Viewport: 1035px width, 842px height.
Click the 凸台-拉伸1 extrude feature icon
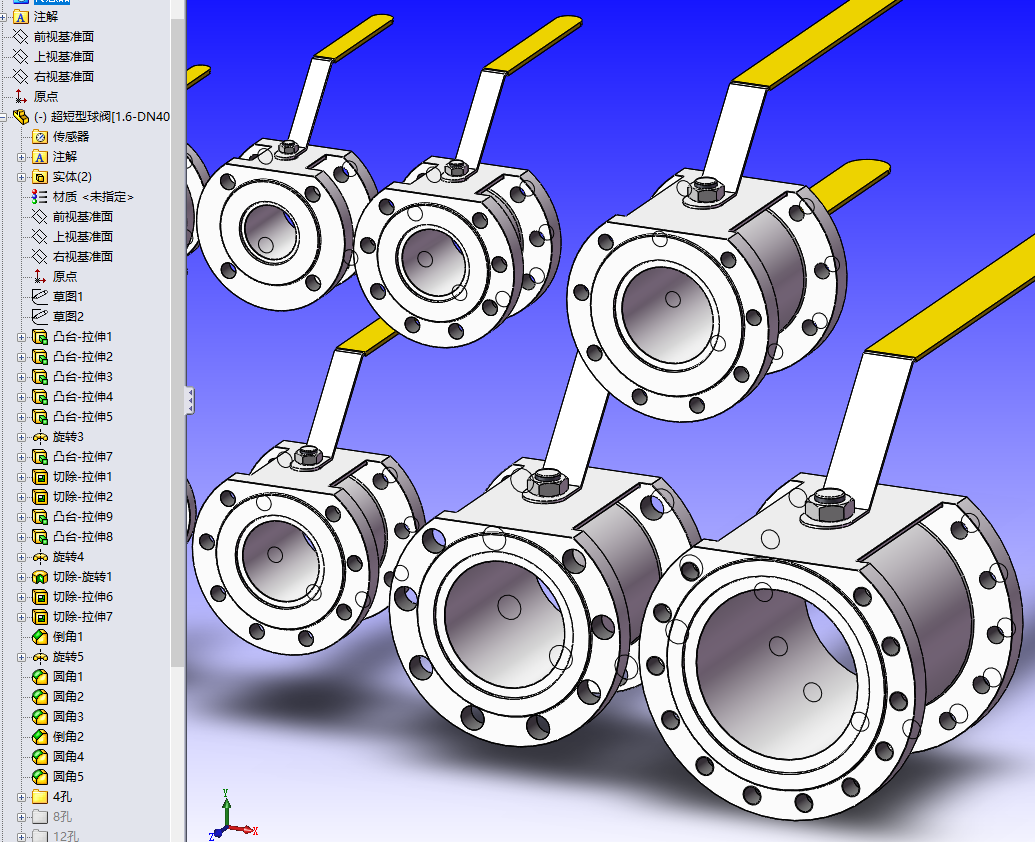40,337
